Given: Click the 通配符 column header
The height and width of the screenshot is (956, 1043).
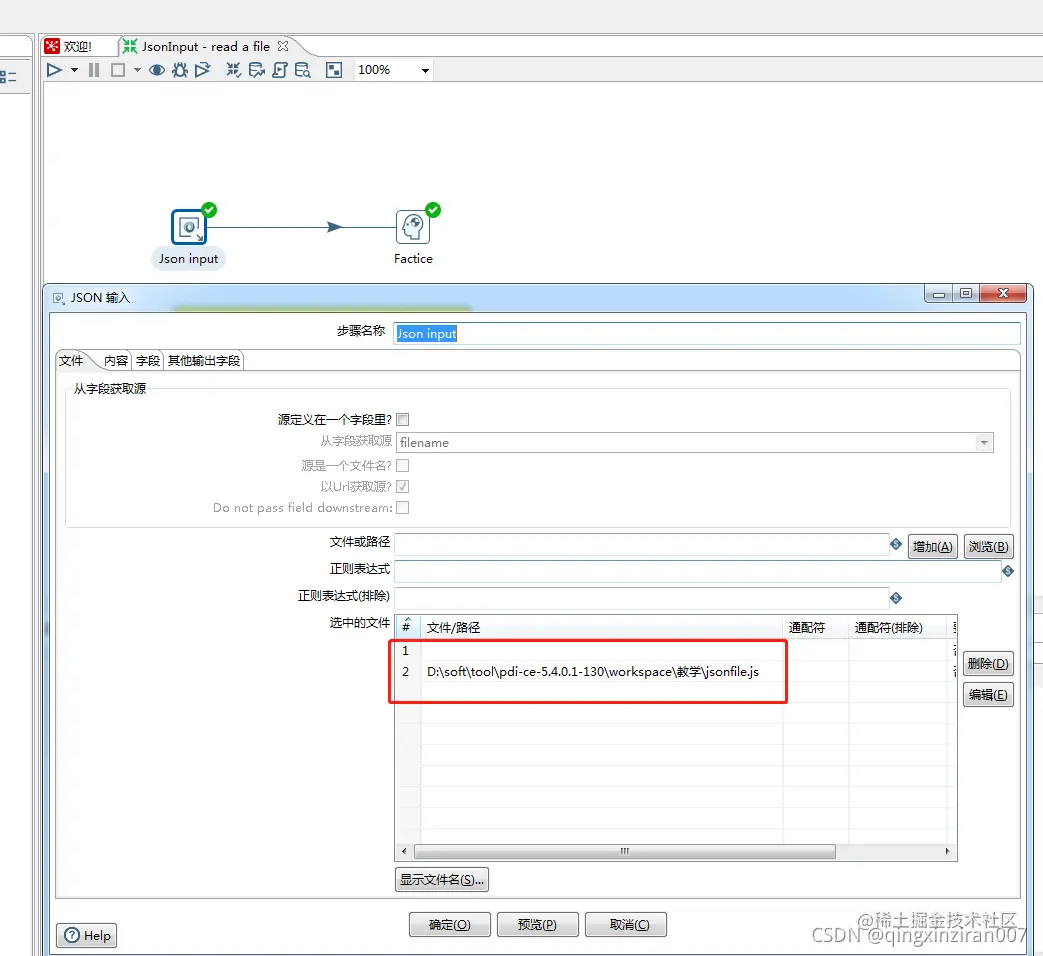Looking at the screenshot, I should tap(816, 627).
